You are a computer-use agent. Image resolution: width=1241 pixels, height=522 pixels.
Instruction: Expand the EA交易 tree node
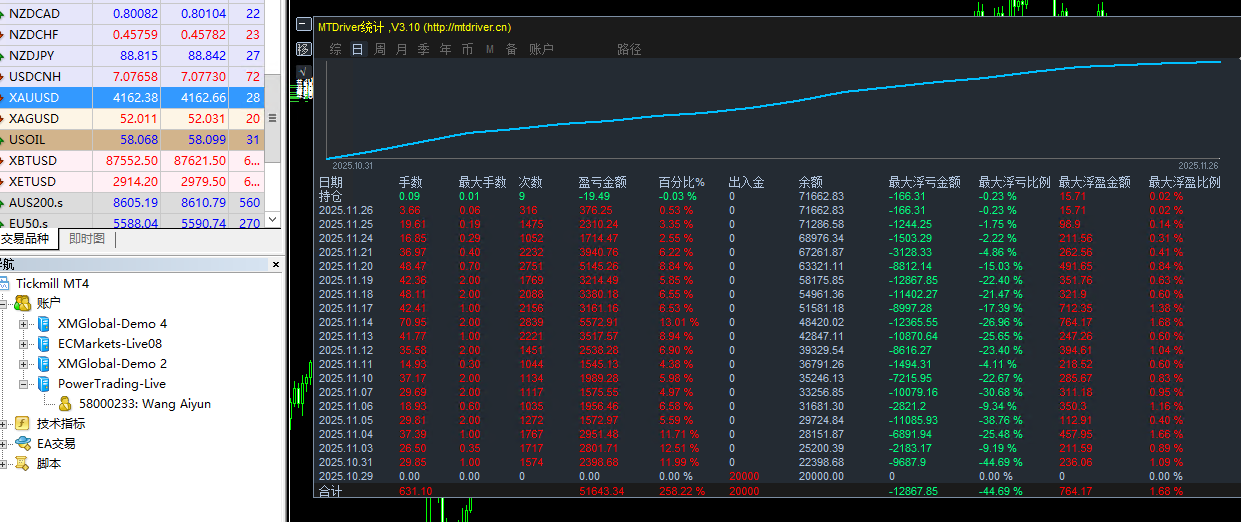pos(3,443)
